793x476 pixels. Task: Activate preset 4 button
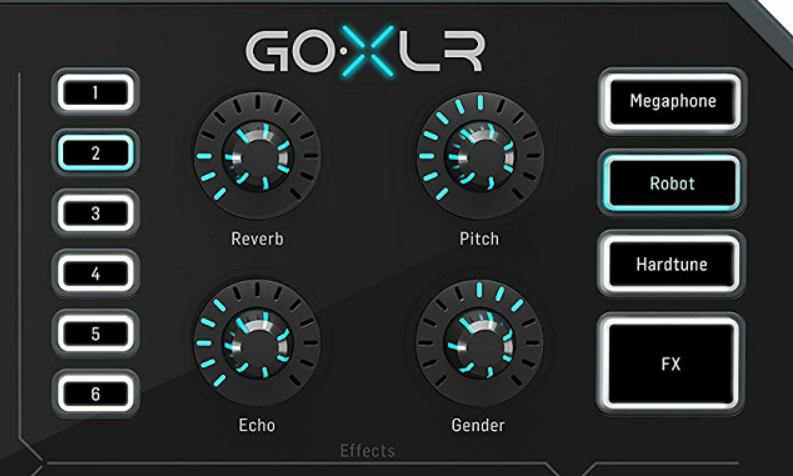[95, 273]
